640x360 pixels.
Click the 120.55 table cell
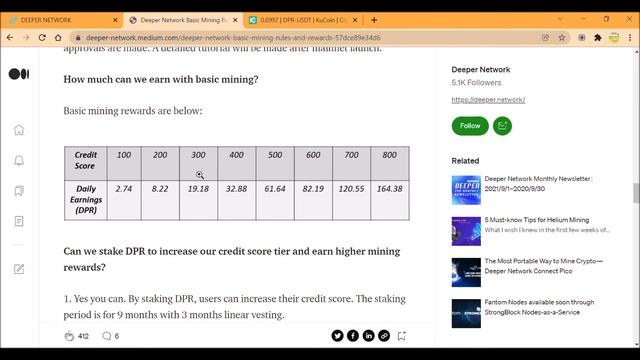(351, 200)
